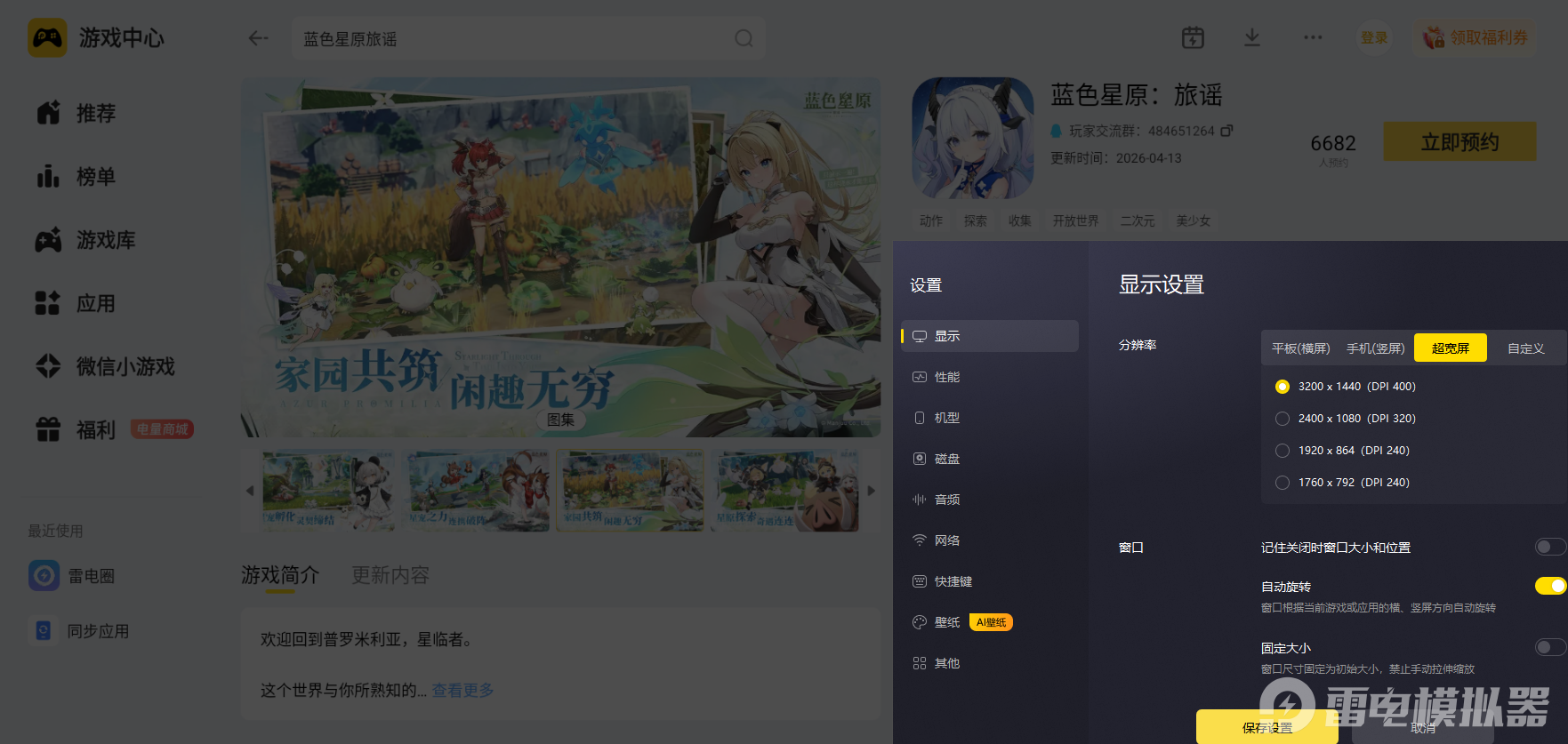Open 同步应用 from recent list
This screenshot has width=1568, height=744.
(x=79, y=631)
